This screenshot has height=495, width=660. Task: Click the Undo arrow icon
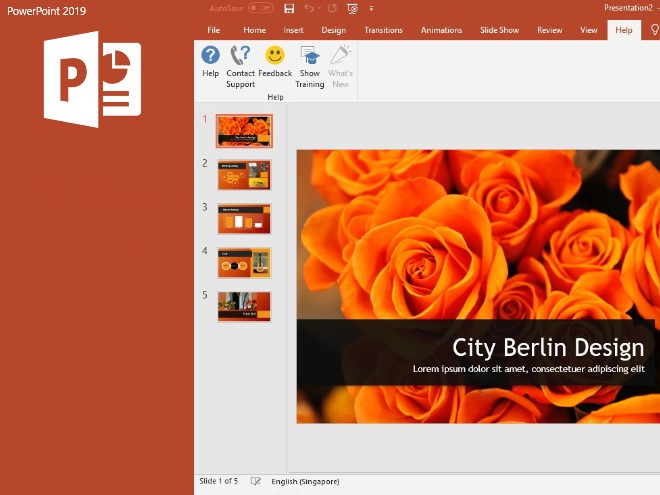308,8
